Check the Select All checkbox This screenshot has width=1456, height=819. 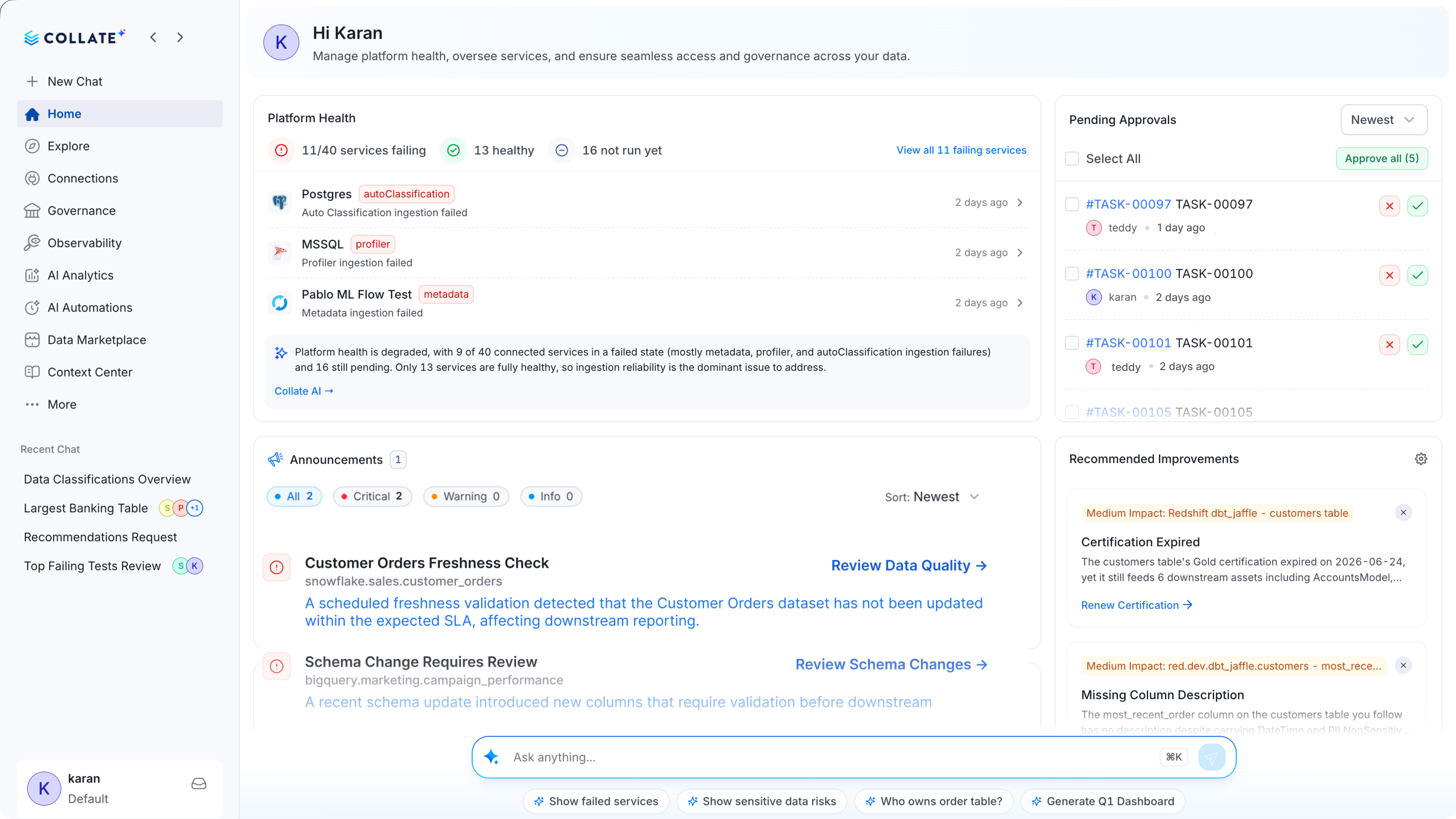tap(1072, 159)
